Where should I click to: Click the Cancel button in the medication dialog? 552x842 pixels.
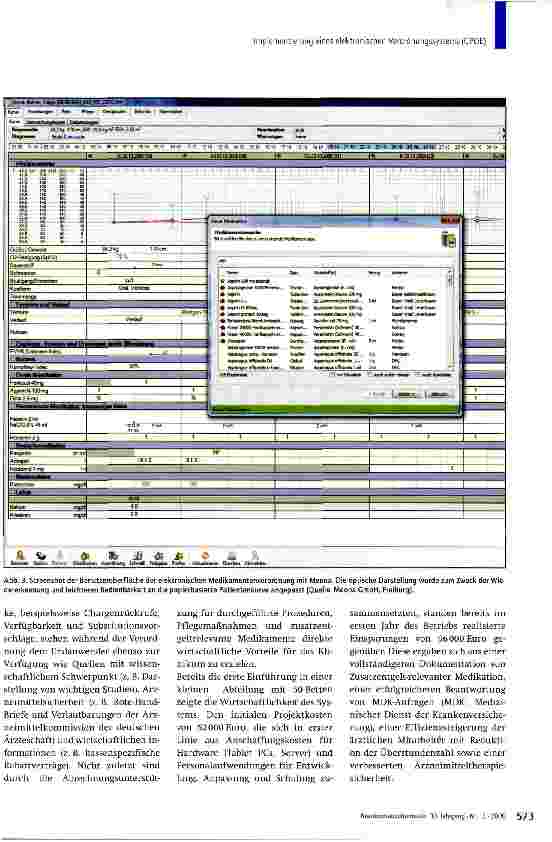(x=437, y=395)
